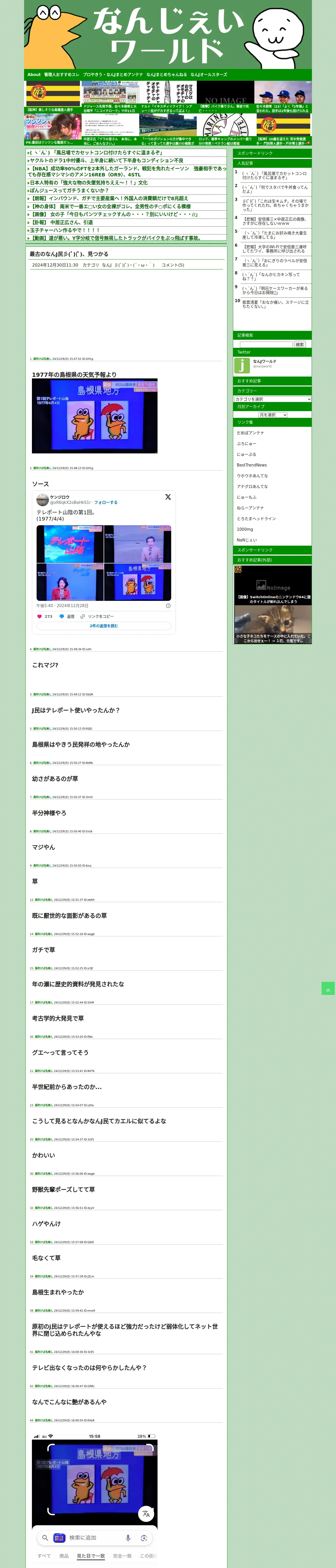Click comment text 考古学的大発見で草
Image resolution: width=336 pixels, height=1568 pixels.
(58, 1018)
